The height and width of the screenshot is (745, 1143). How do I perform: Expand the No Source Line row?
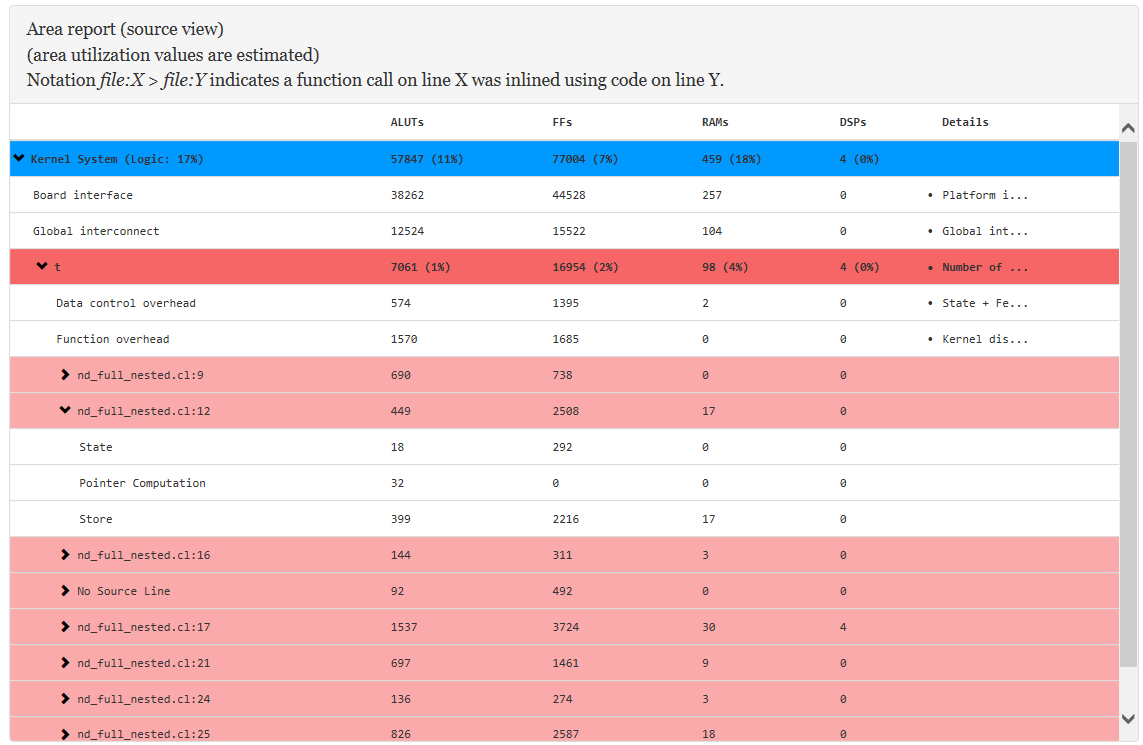point(66,590)
